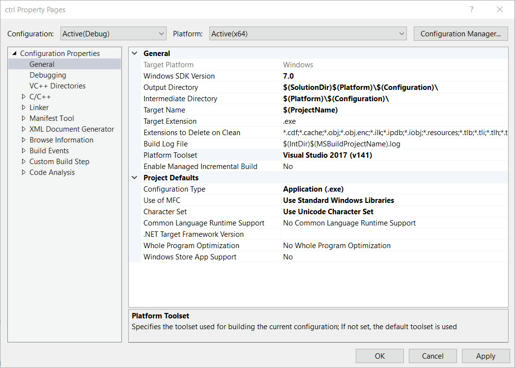Expand the Manifest Tool node arrow

[x=23, y=118]
